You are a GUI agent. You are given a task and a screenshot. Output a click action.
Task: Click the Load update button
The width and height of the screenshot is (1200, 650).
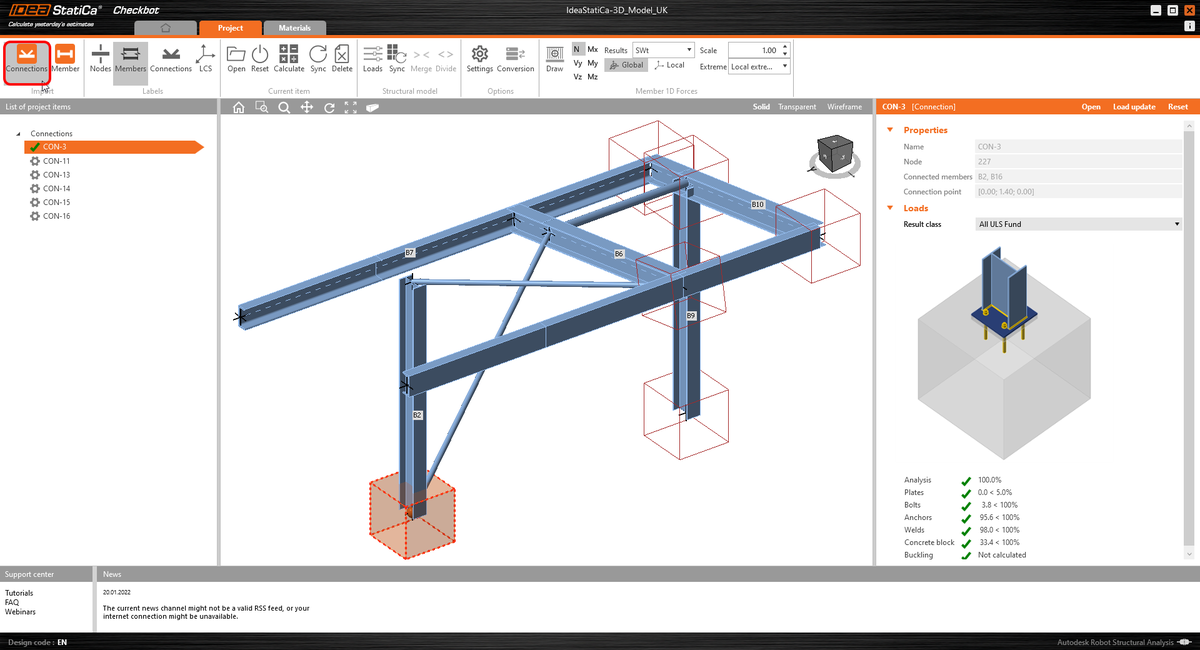tap(1133, 106)
